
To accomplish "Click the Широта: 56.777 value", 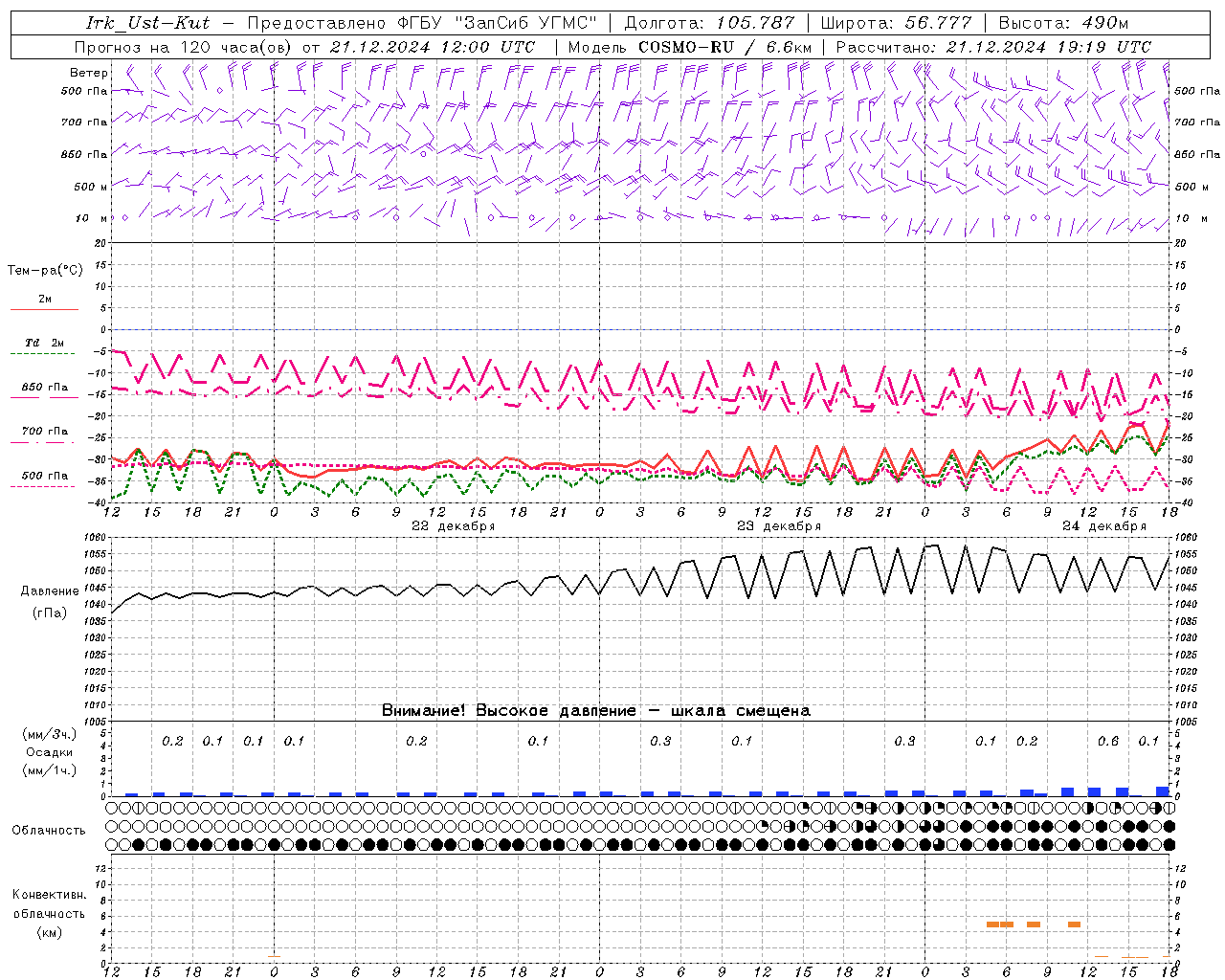I will (896, 23).
